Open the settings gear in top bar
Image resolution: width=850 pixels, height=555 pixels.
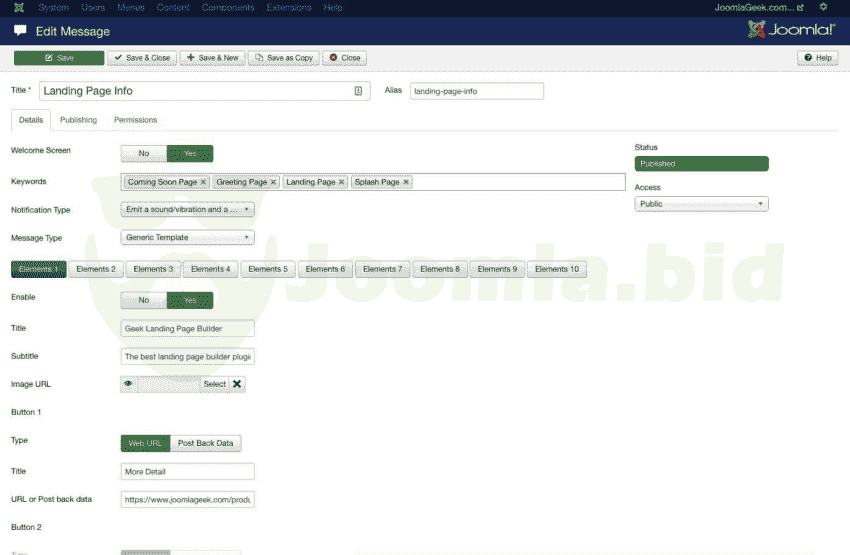[823, 7]
